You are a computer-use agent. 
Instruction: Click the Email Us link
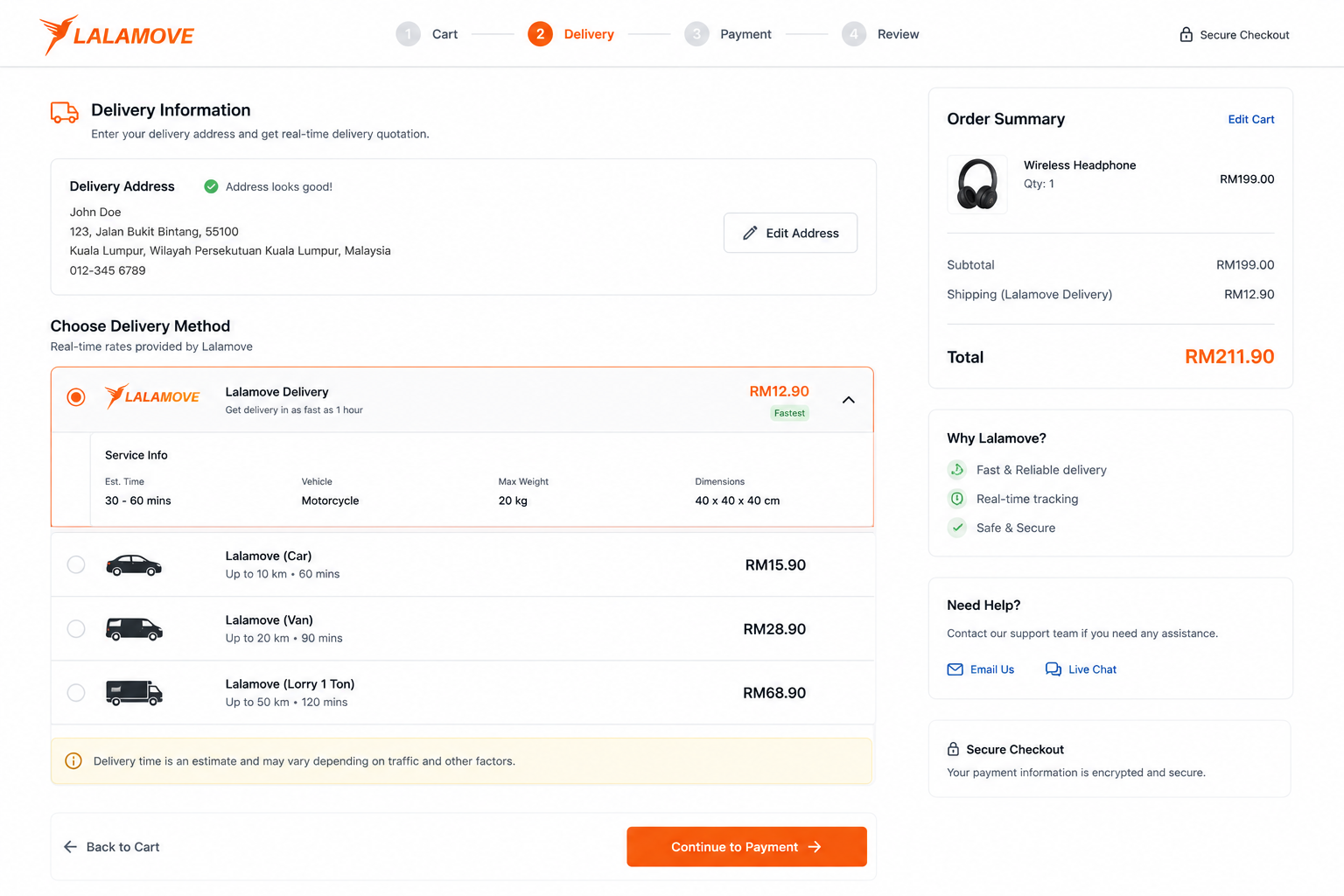(x=981, y=669)
